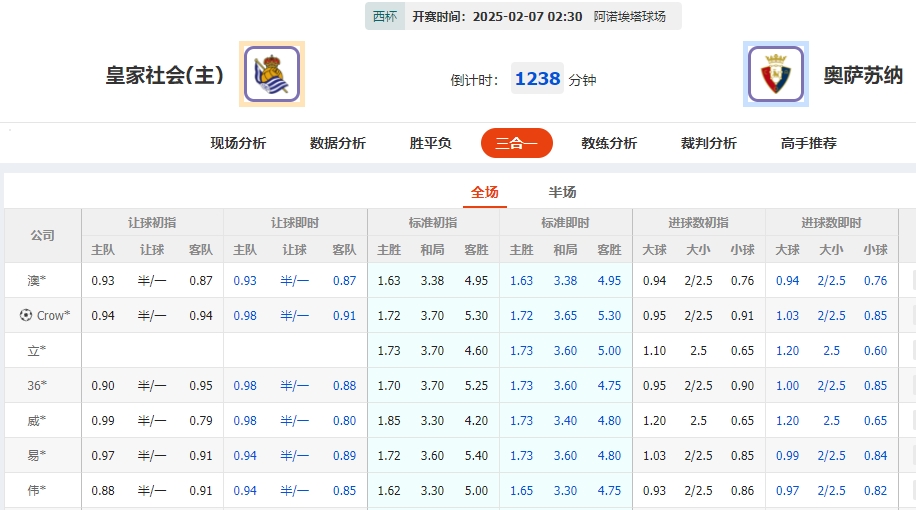Select the 三合一 tab

coord(516,143)
